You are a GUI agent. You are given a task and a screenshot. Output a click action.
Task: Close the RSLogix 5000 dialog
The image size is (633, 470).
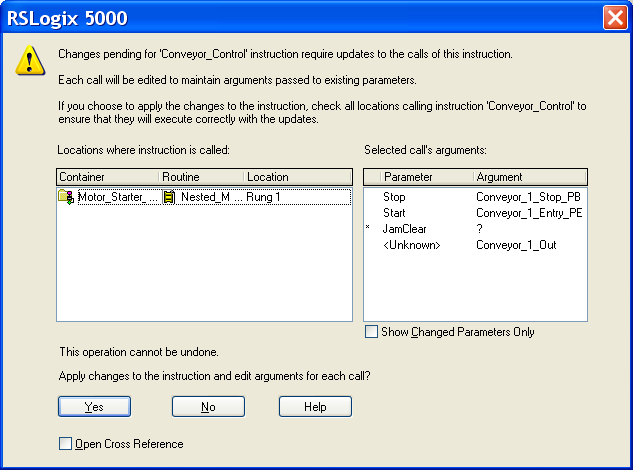615,17
